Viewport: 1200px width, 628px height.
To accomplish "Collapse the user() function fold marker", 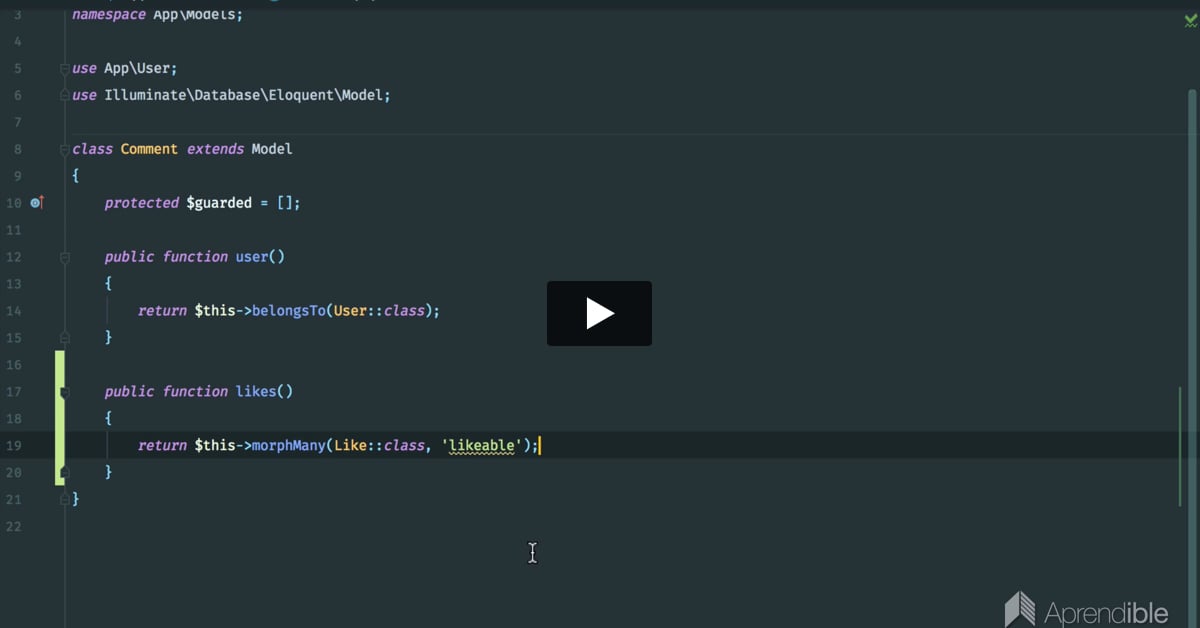I will click(x=65, y=257).
